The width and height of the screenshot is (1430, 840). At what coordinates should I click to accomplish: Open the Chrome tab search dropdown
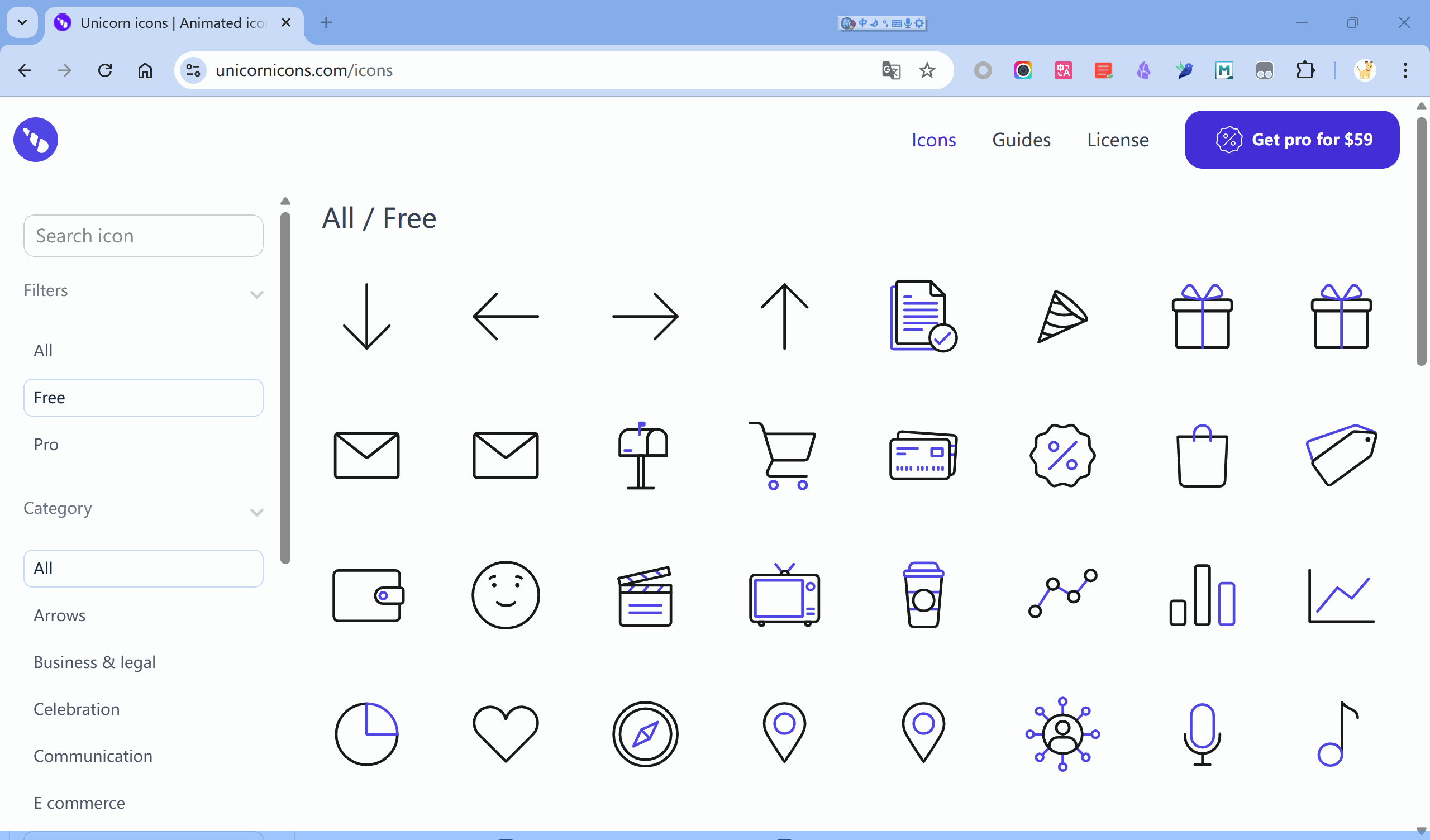point(22,23)
